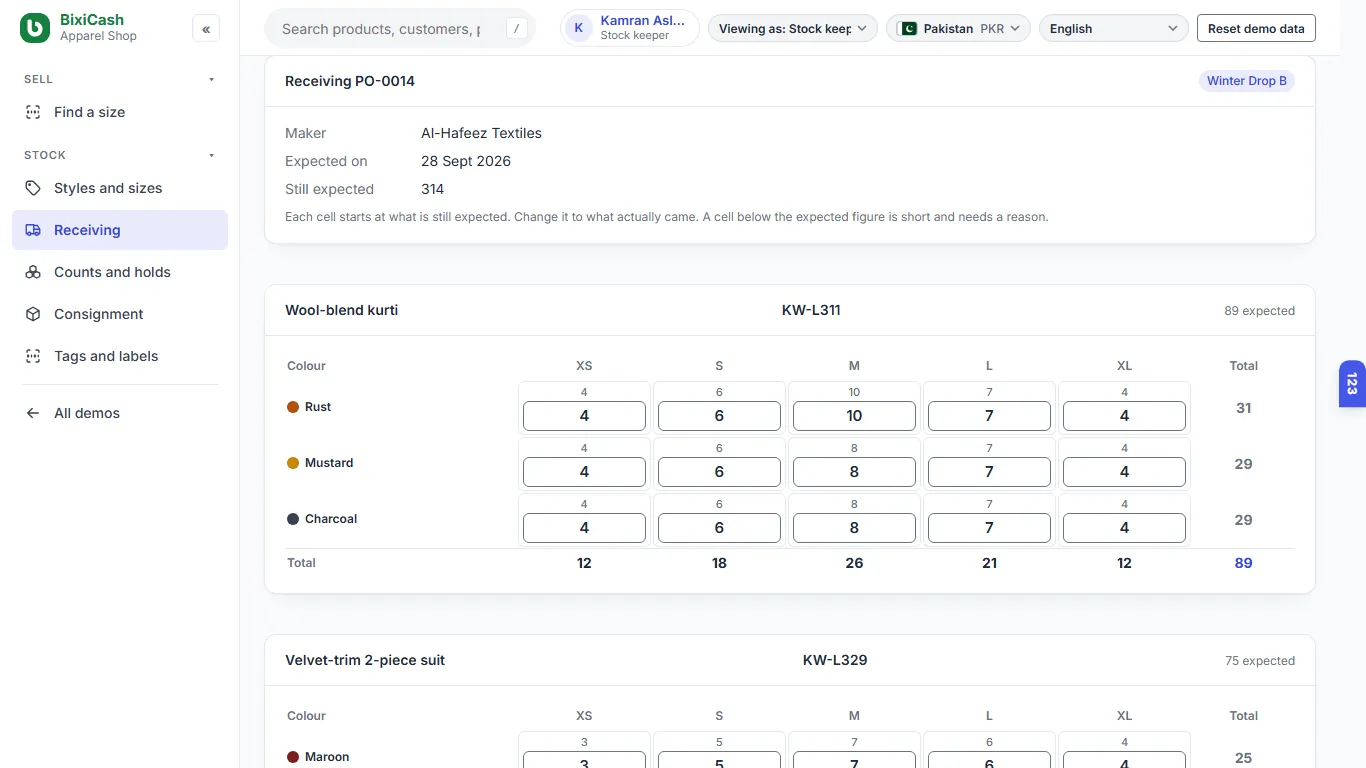The image size is (1366, 768).
Task: Click the Mustard colour swatch dot
Action: click(x=293, y=463)
